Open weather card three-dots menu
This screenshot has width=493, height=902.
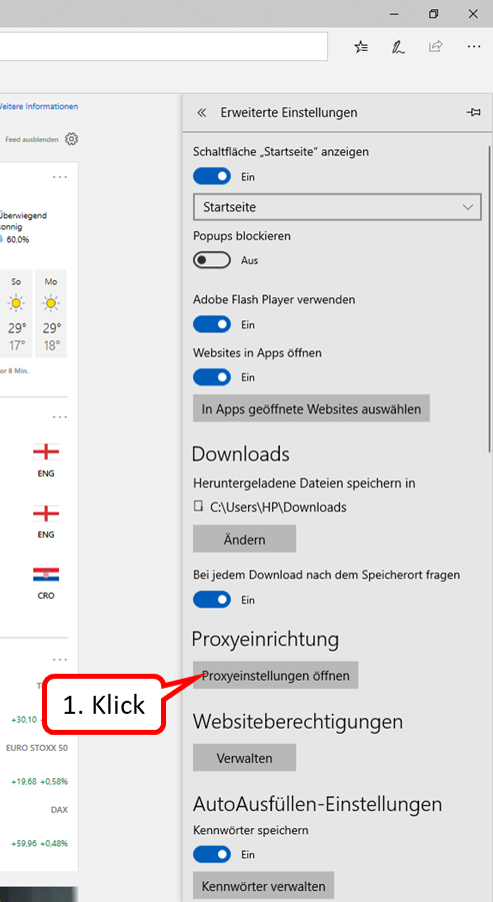[x=60, y=177]
